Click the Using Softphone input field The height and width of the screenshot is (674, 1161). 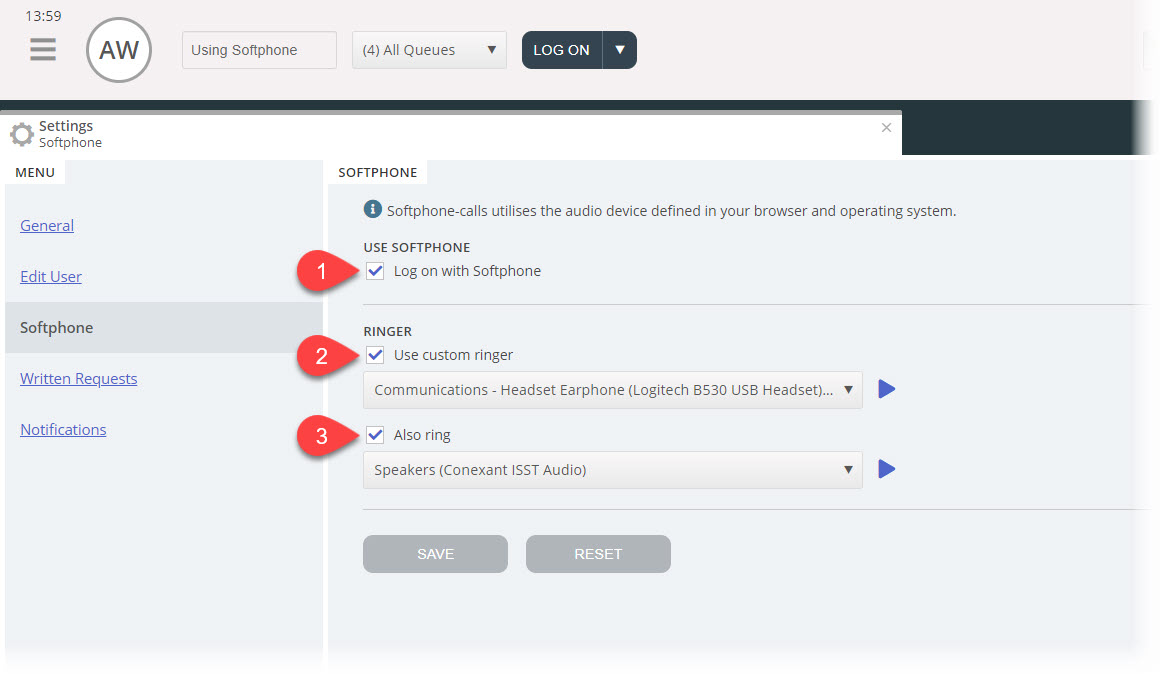click(259, 50)
